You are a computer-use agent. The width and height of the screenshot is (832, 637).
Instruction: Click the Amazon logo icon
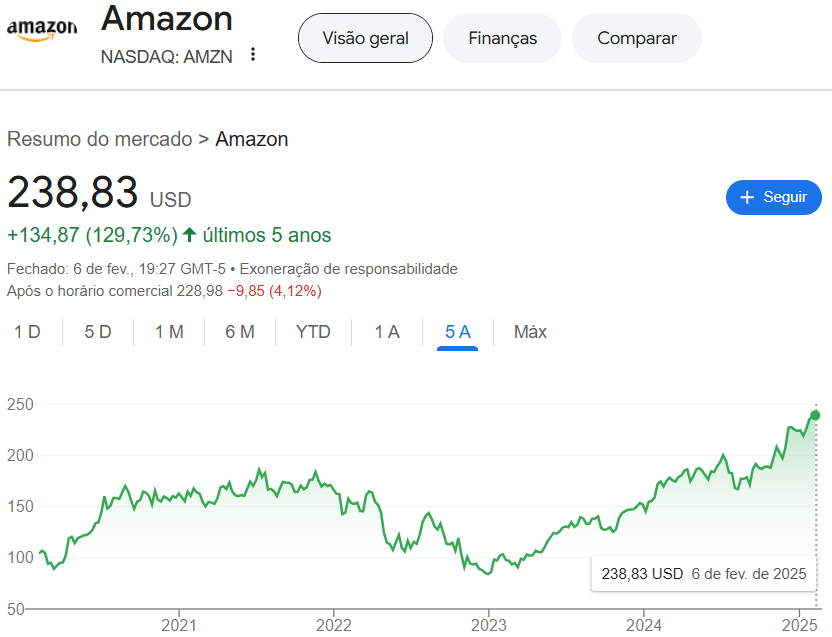click(42, 30)
